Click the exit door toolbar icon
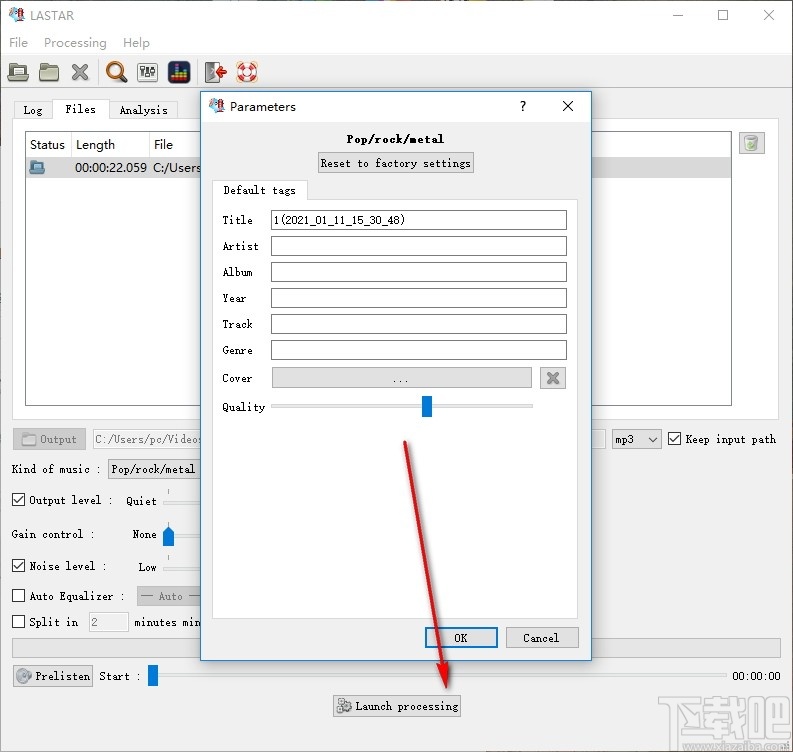793x752 pixels. (215, 72)
